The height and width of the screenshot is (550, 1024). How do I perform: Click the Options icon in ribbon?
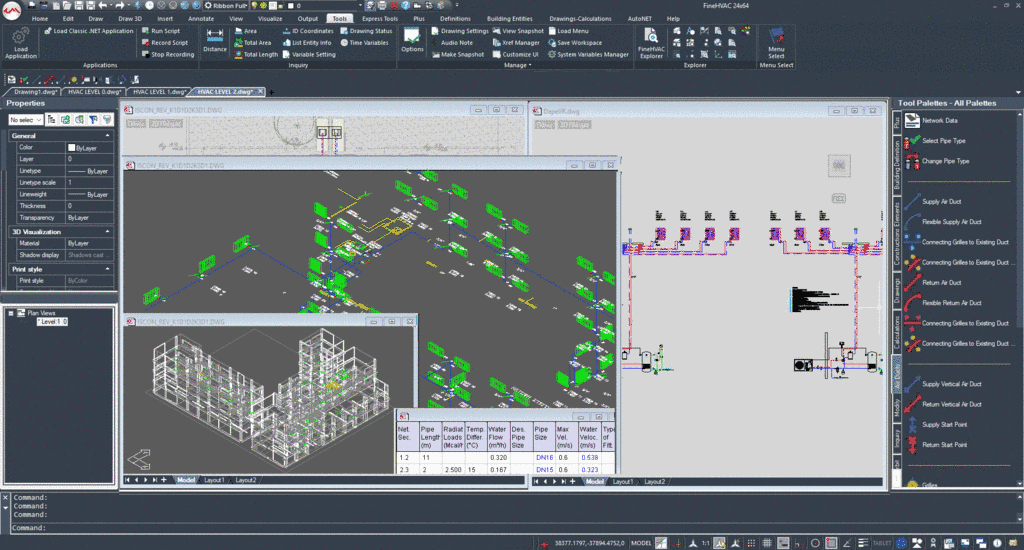point(413,40)
